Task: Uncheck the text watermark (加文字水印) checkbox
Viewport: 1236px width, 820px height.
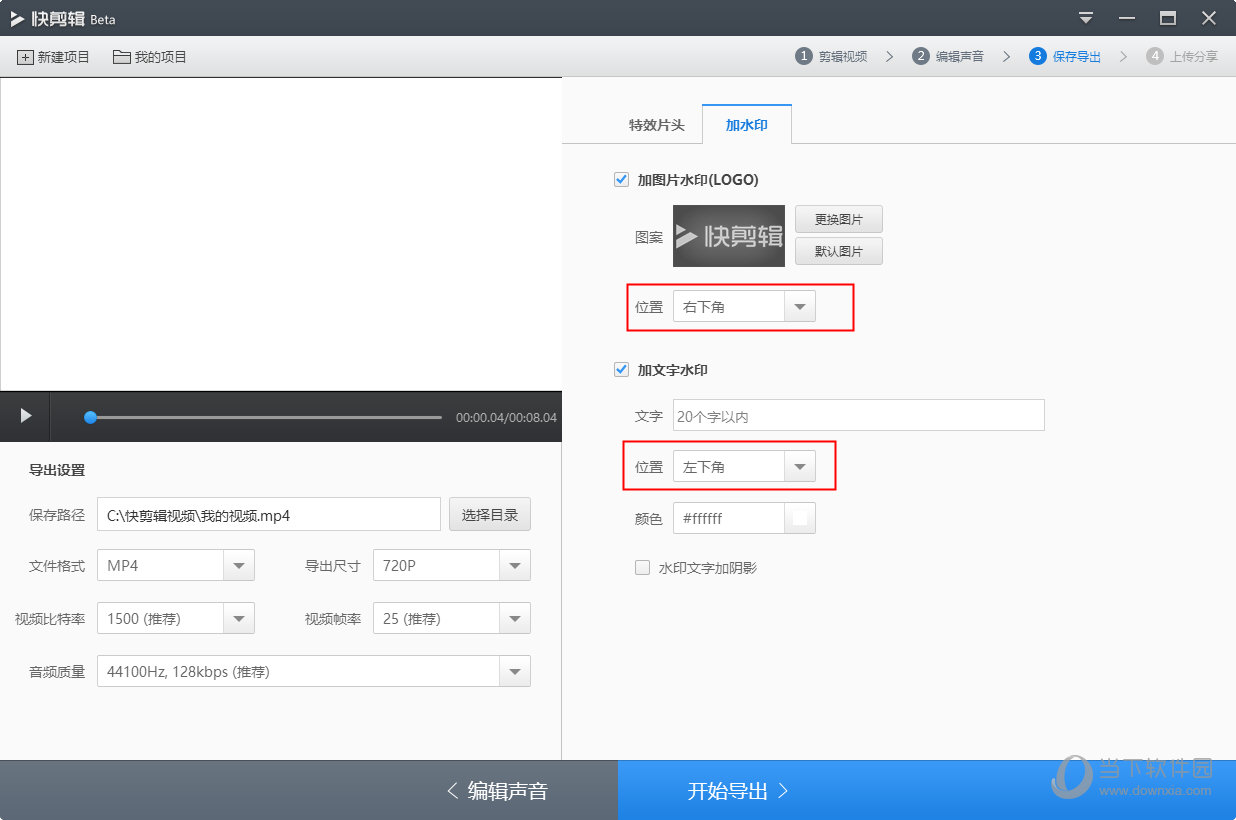Action: (x=622, y=370)
